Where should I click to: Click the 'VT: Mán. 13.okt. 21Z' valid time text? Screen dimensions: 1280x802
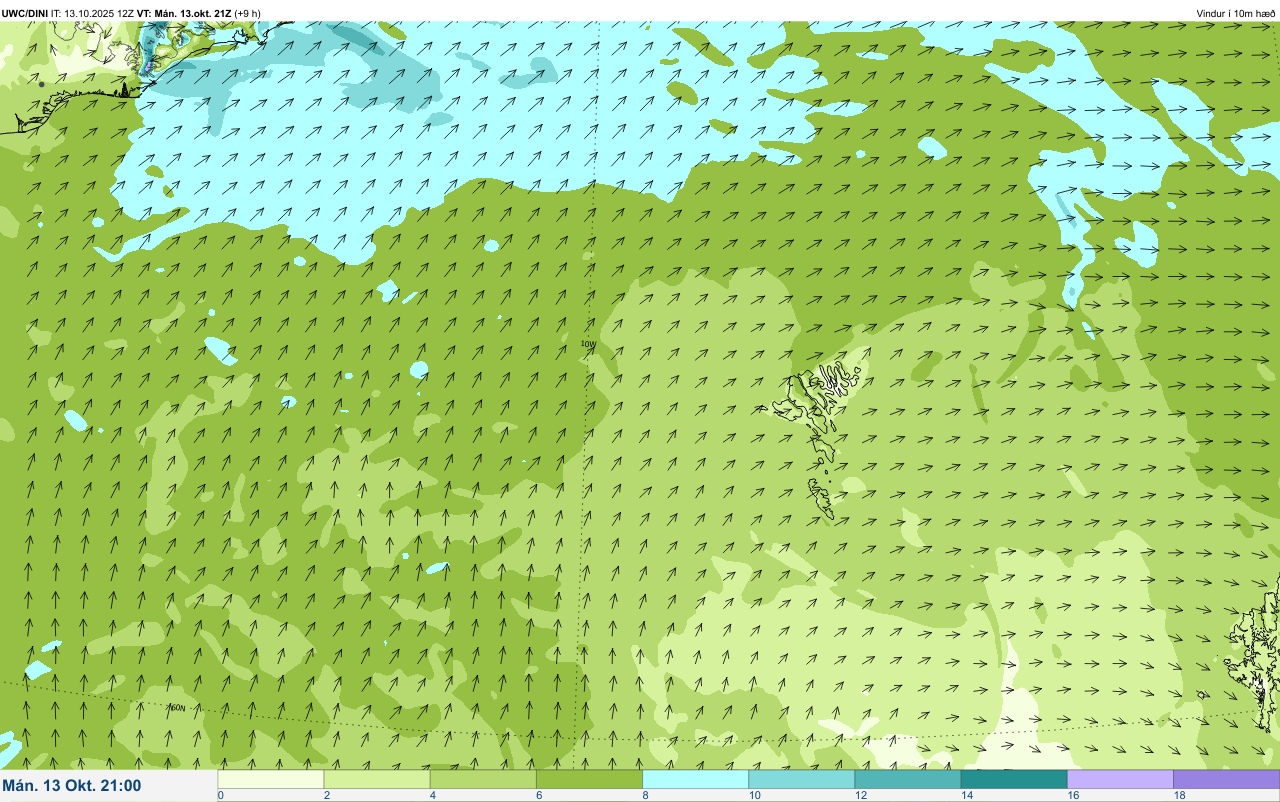point(185,13)
